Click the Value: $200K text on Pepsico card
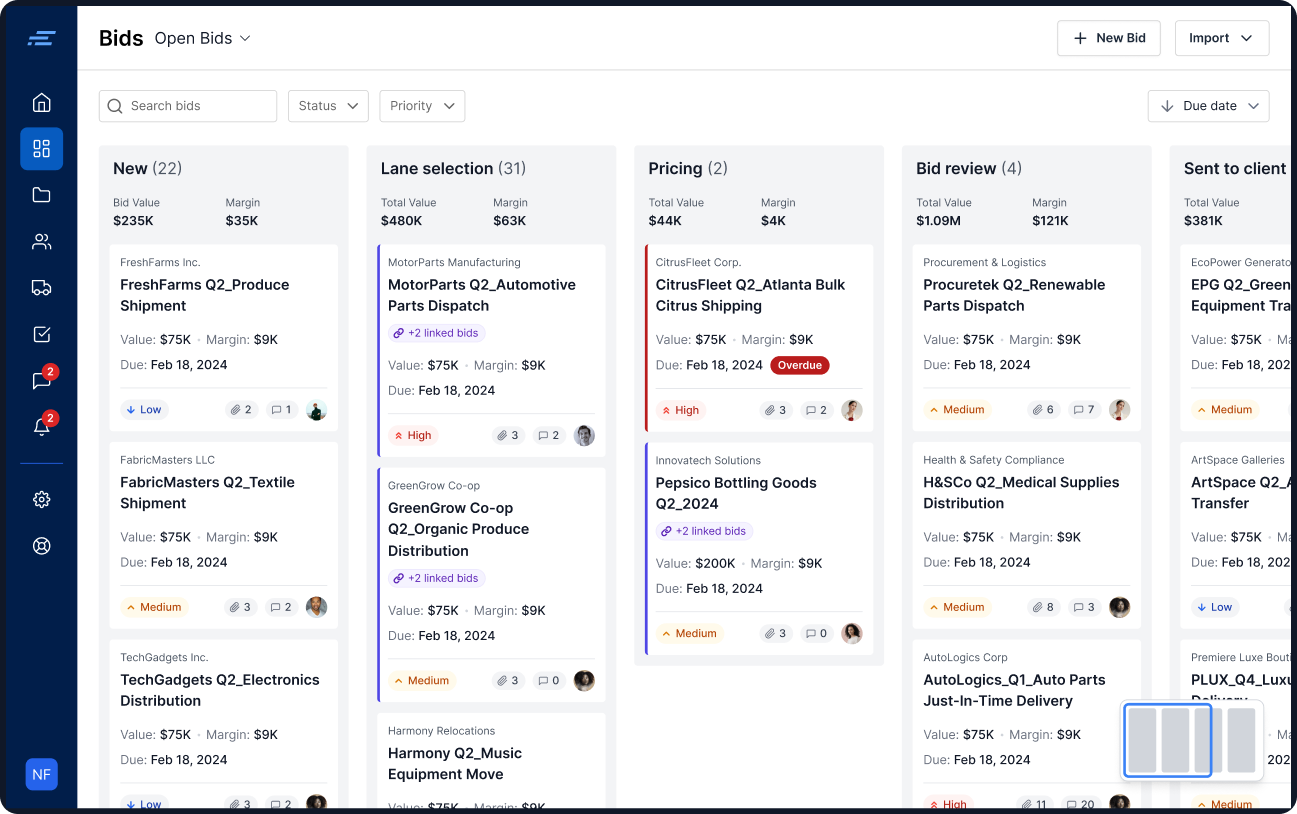The width and height of the screenshot is (1297, 814). [x=696, y=563]
